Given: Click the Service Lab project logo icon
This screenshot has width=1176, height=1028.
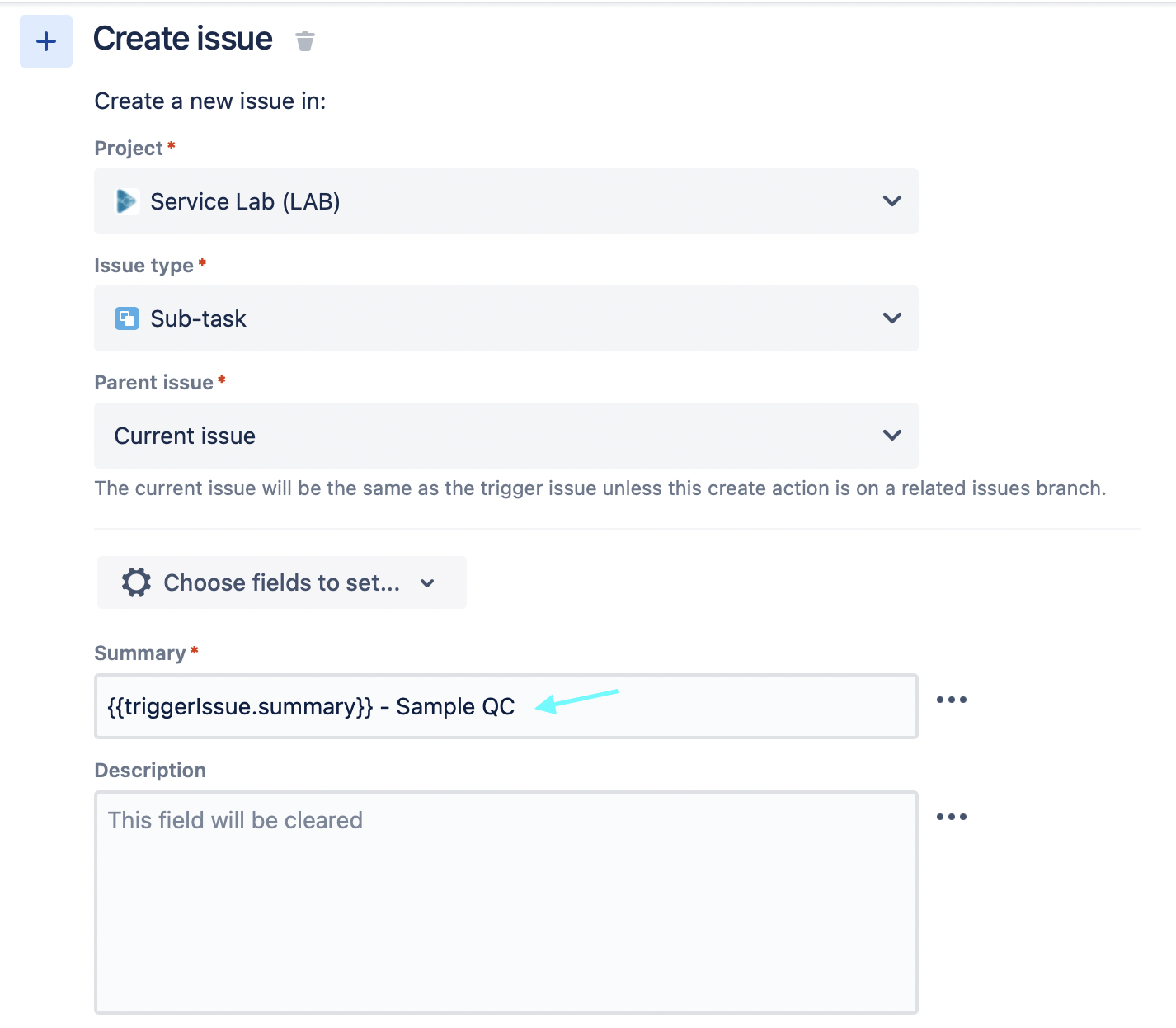Looking at the screenshot, I should (126, 201).
